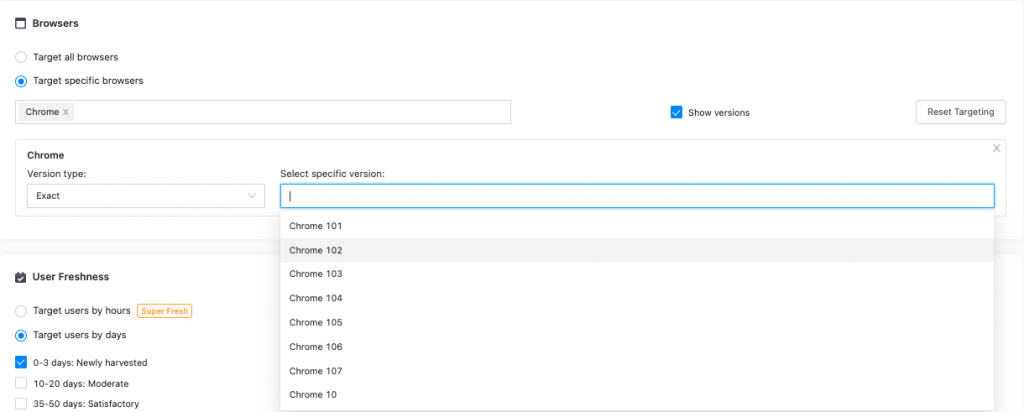Click the User Freshness calendar icon
Viewport: 1024px width, 412px height.
click(x=20, y=277)
